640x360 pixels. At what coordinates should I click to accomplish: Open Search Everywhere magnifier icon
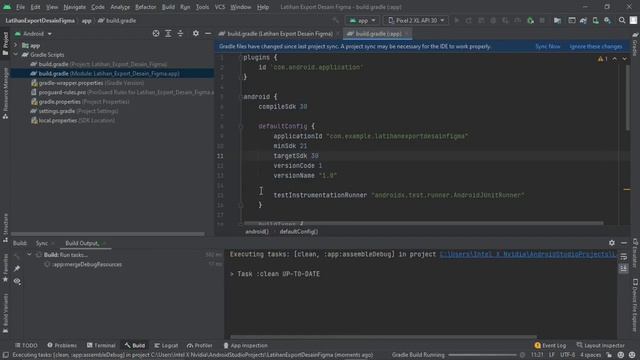tap(622, 20)
